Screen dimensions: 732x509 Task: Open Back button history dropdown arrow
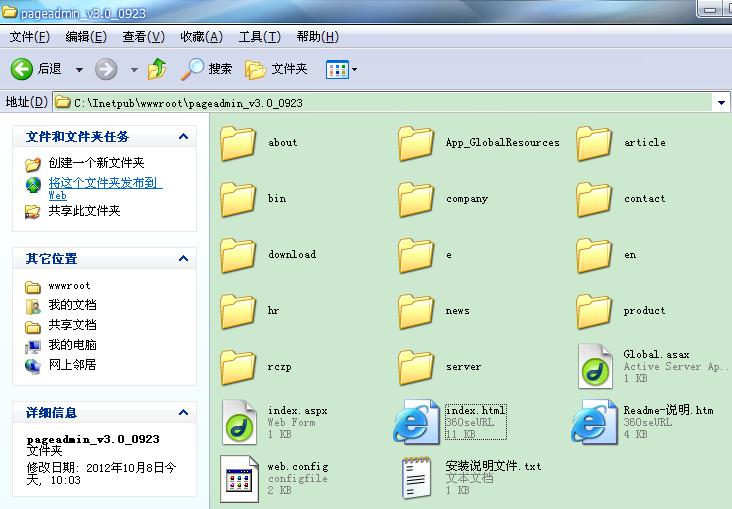[x=79, y=69]
